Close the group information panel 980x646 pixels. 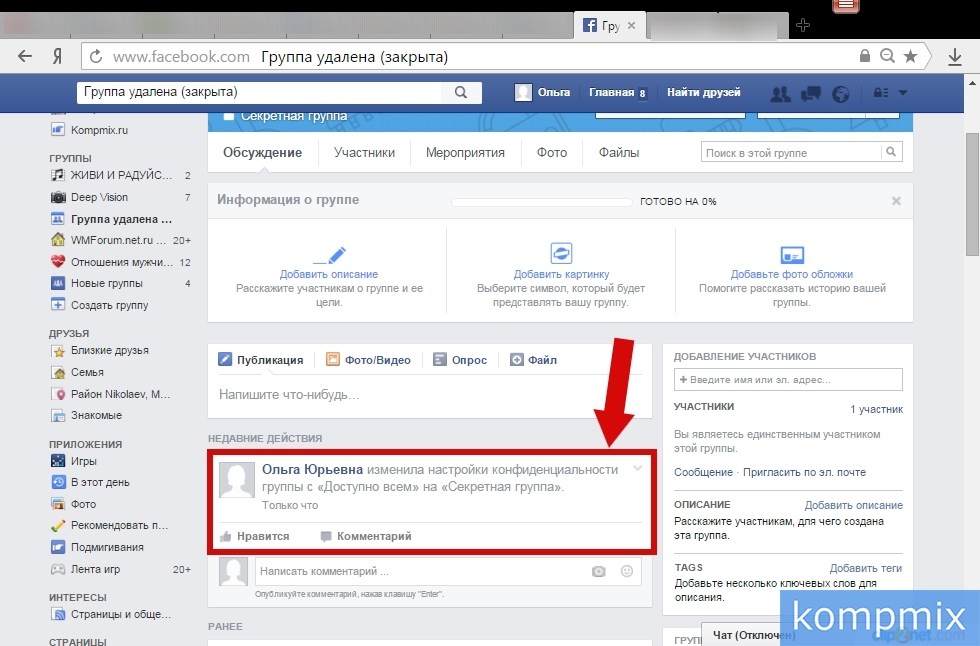tap(896, 201)
